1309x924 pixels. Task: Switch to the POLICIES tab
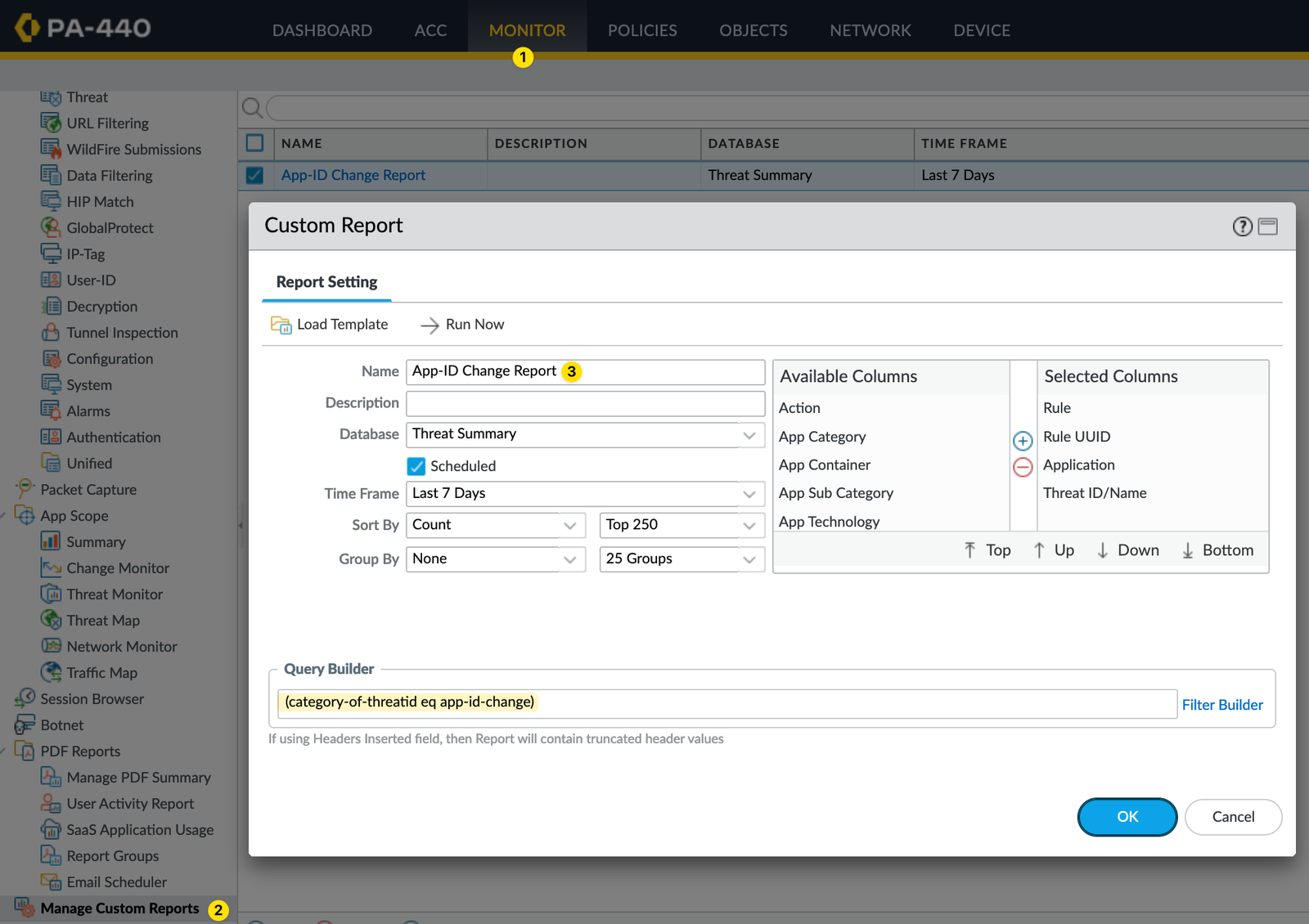tap(642, 29)
